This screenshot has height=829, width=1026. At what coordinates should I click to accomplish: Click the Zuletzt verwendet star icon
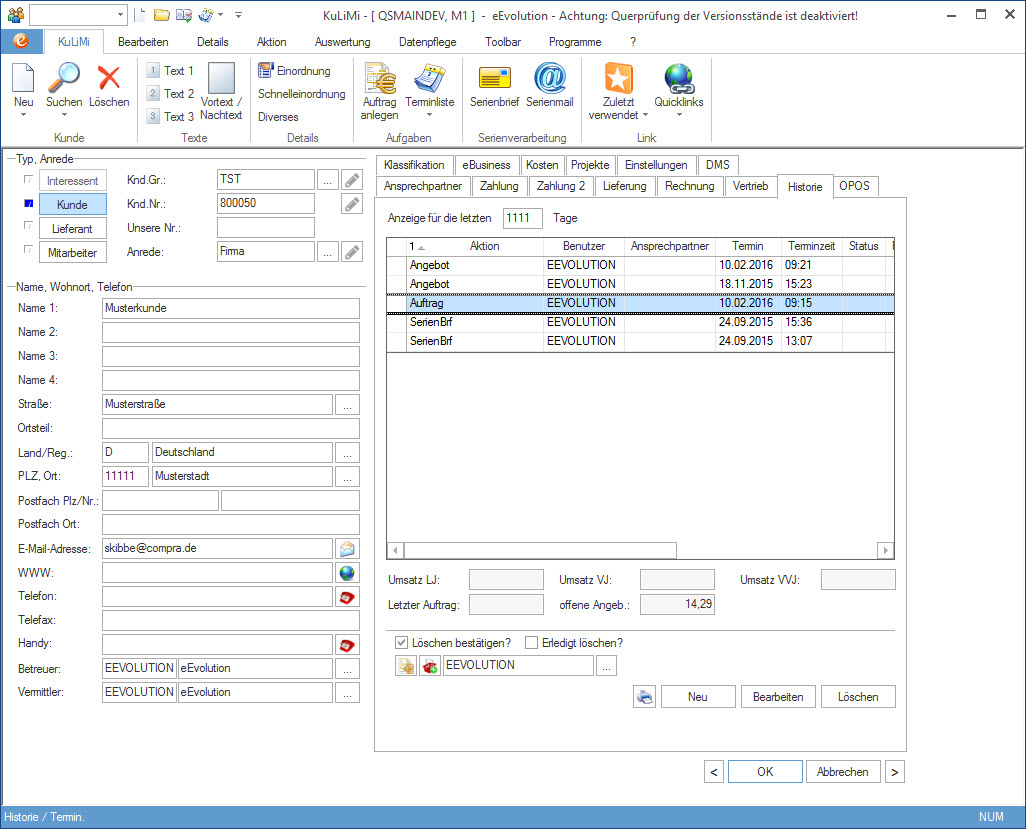[618, 78]
